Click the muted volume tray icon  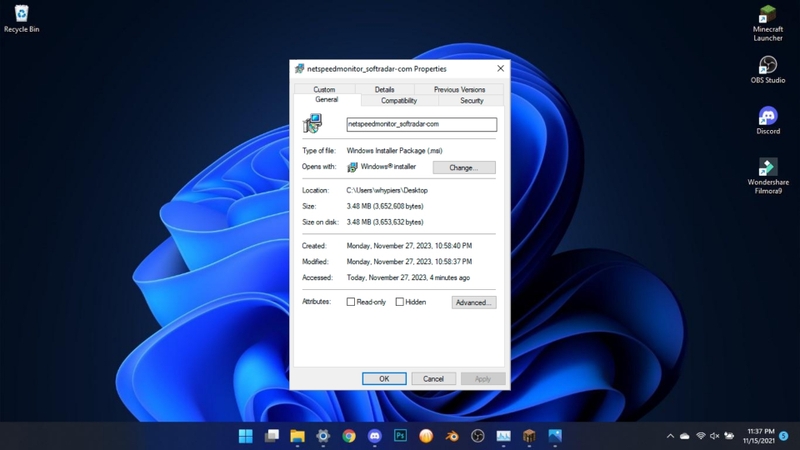click(714, 436)
